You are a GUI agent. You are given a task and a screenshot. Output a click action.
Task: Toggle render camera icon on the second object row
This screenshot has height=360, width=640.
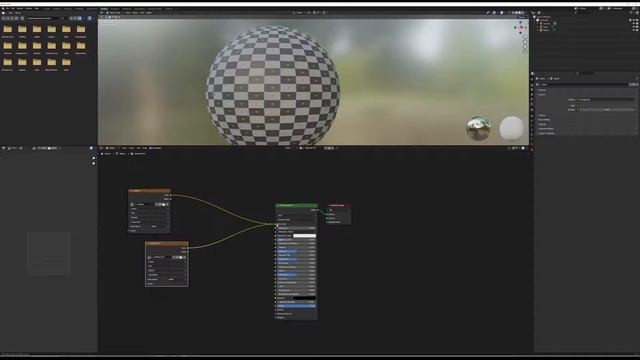point(637,27)
